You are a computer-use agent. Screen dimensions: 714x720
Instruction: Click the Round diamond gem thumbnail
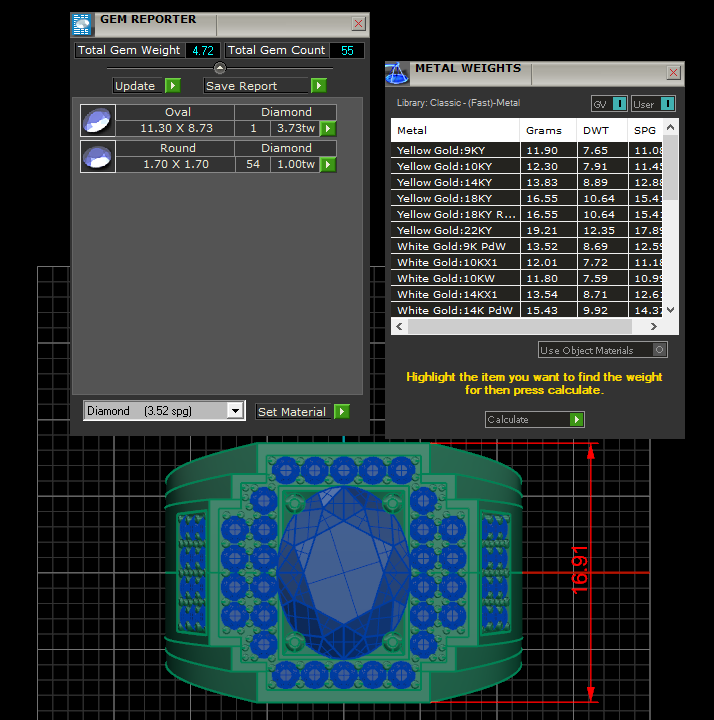(x=97, y=156)
